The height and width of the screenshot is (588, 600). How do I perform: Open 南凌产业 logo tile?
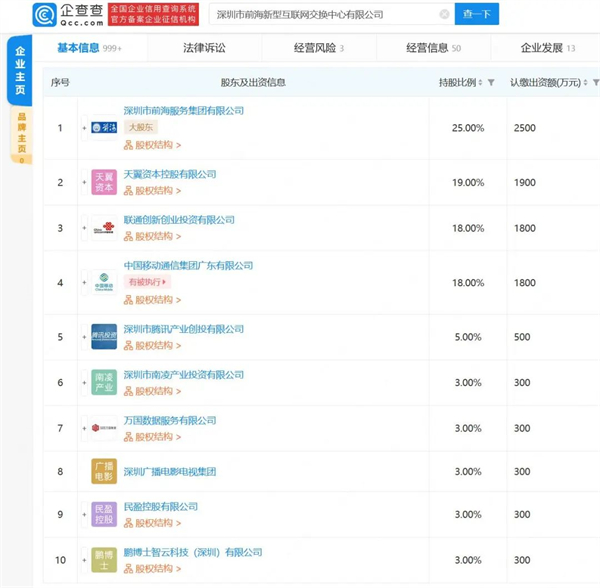104,382
